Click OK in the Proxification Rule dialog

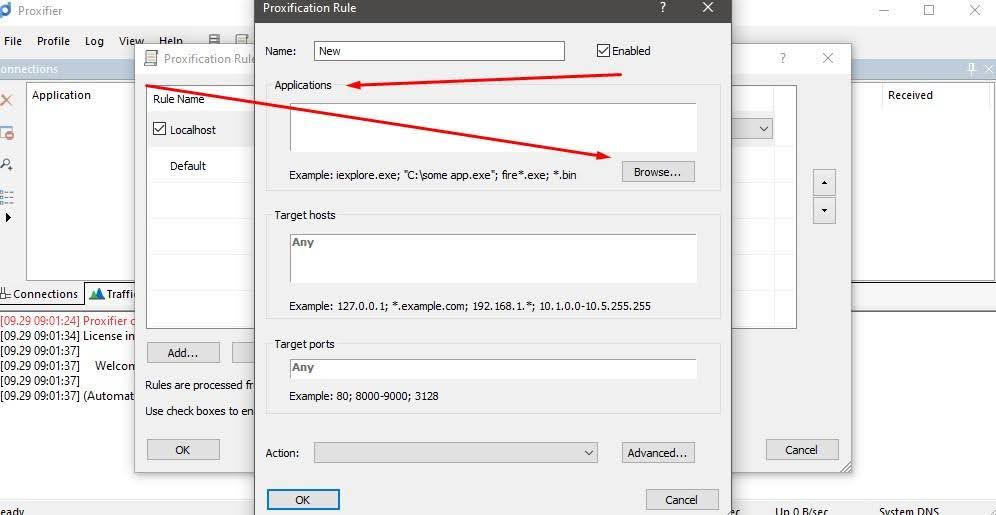point(303,500)
